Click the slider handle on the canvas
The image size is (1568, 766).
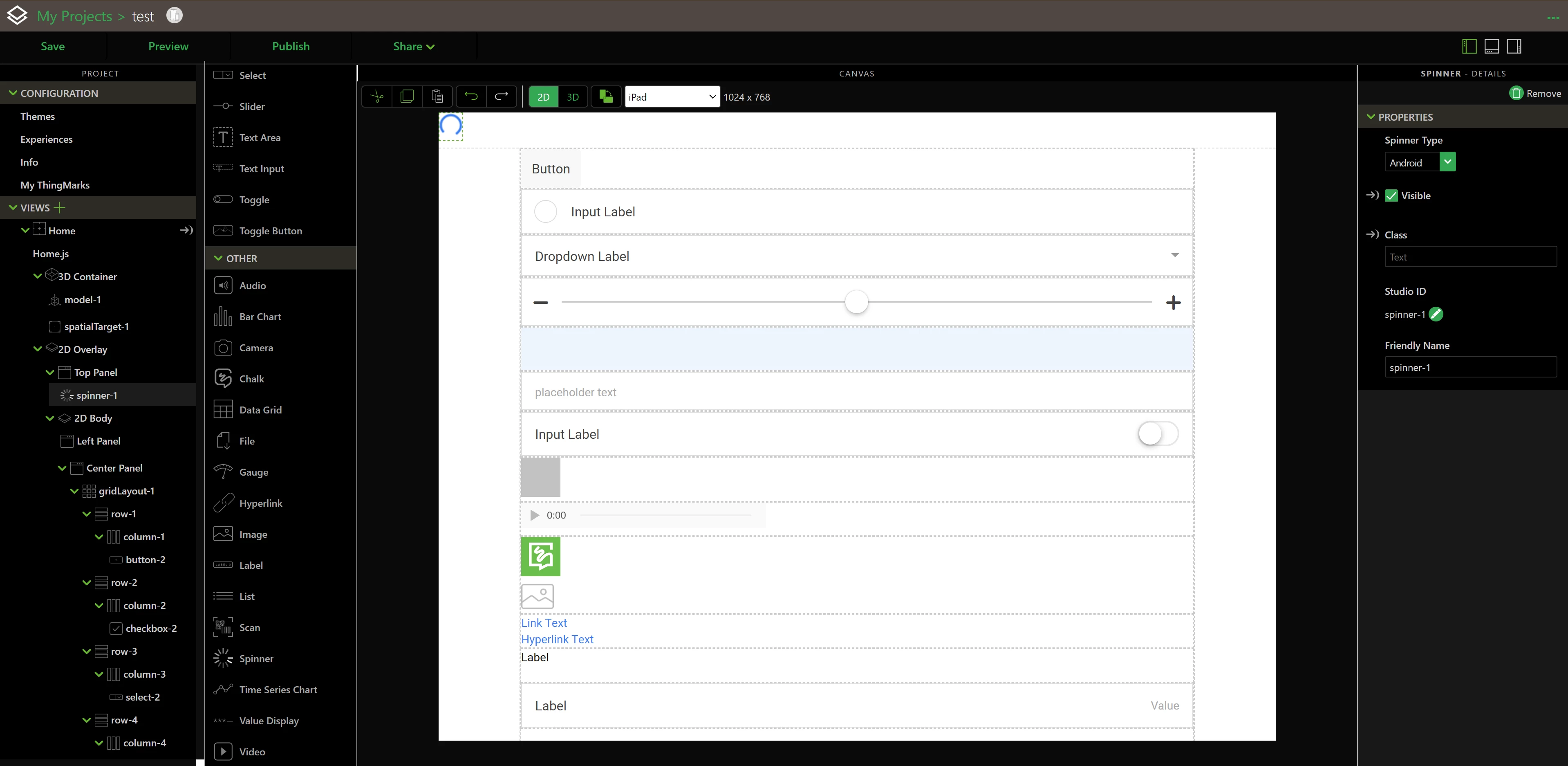(x=856, y=302)
